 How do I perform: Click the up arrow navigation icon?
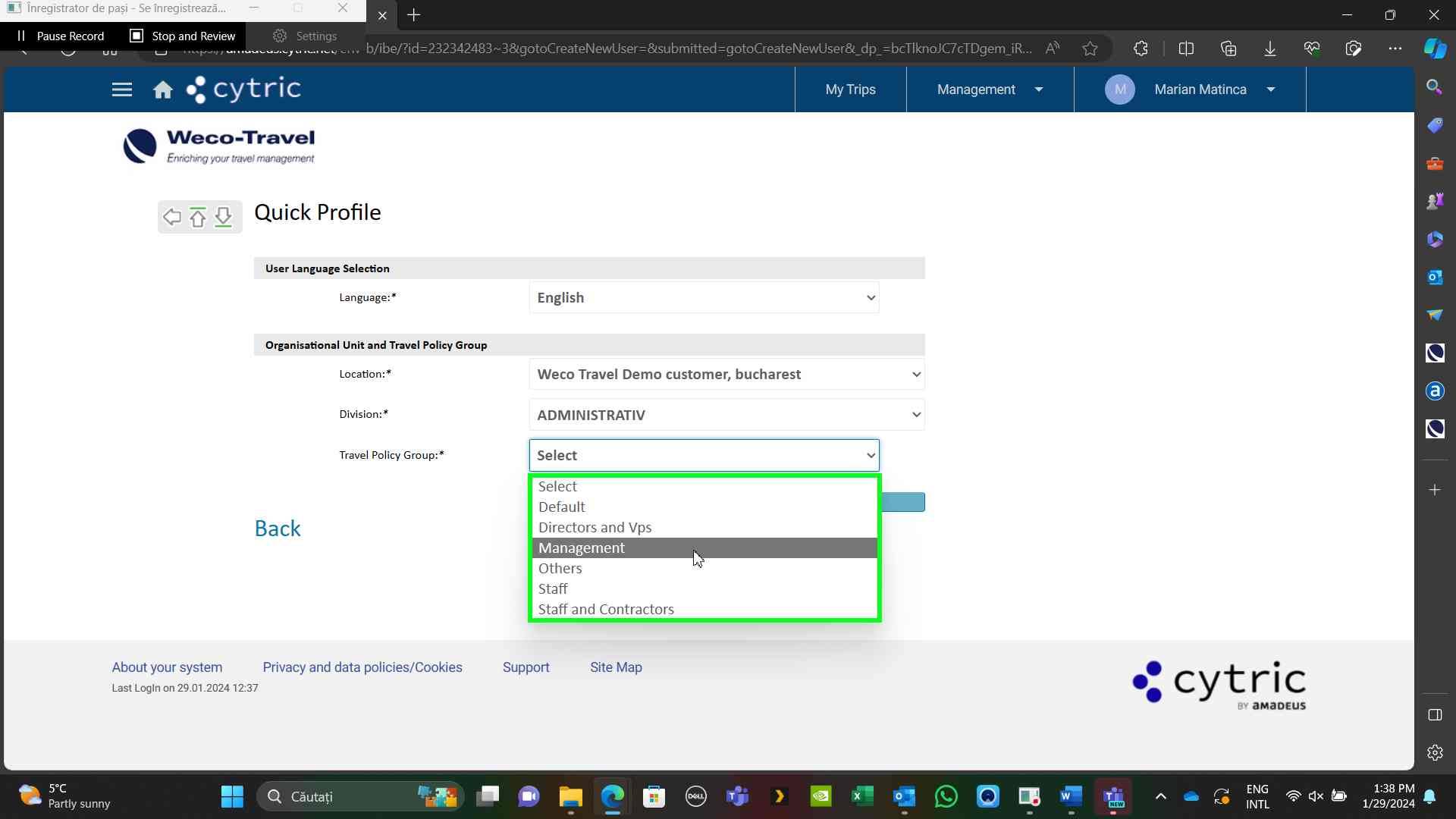(198, 218)
